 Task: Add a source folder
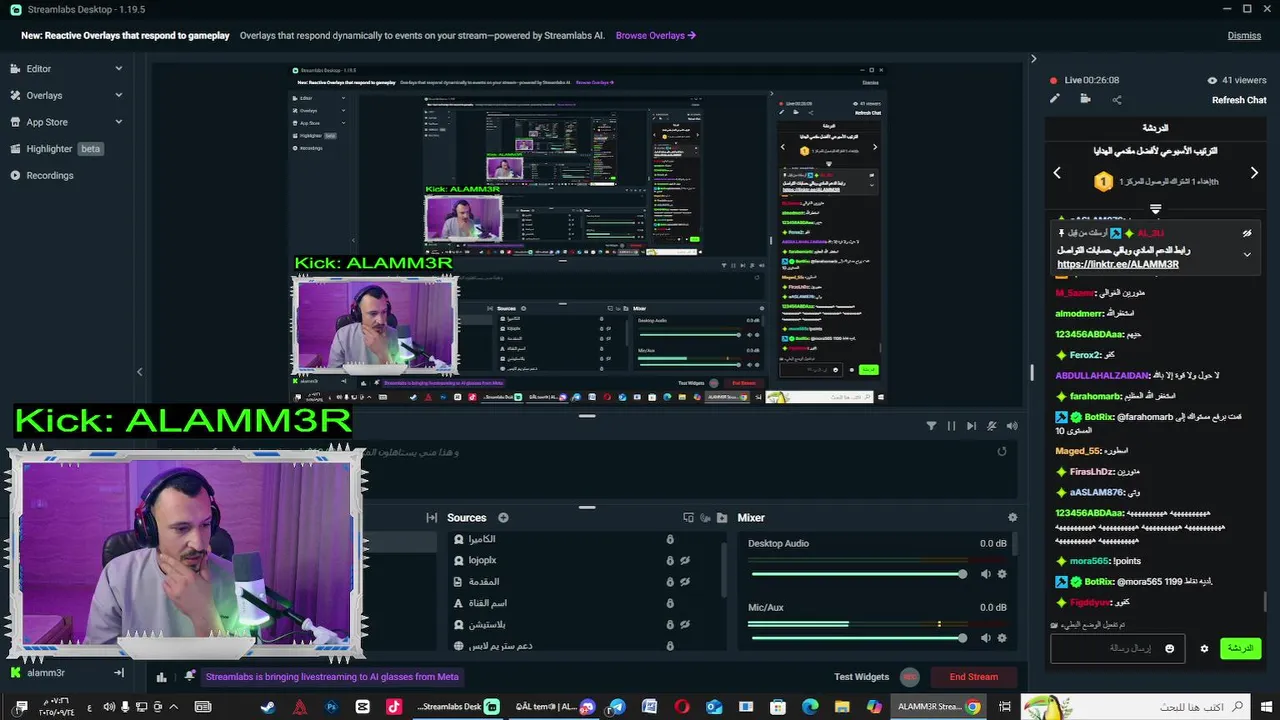[721, 517]
